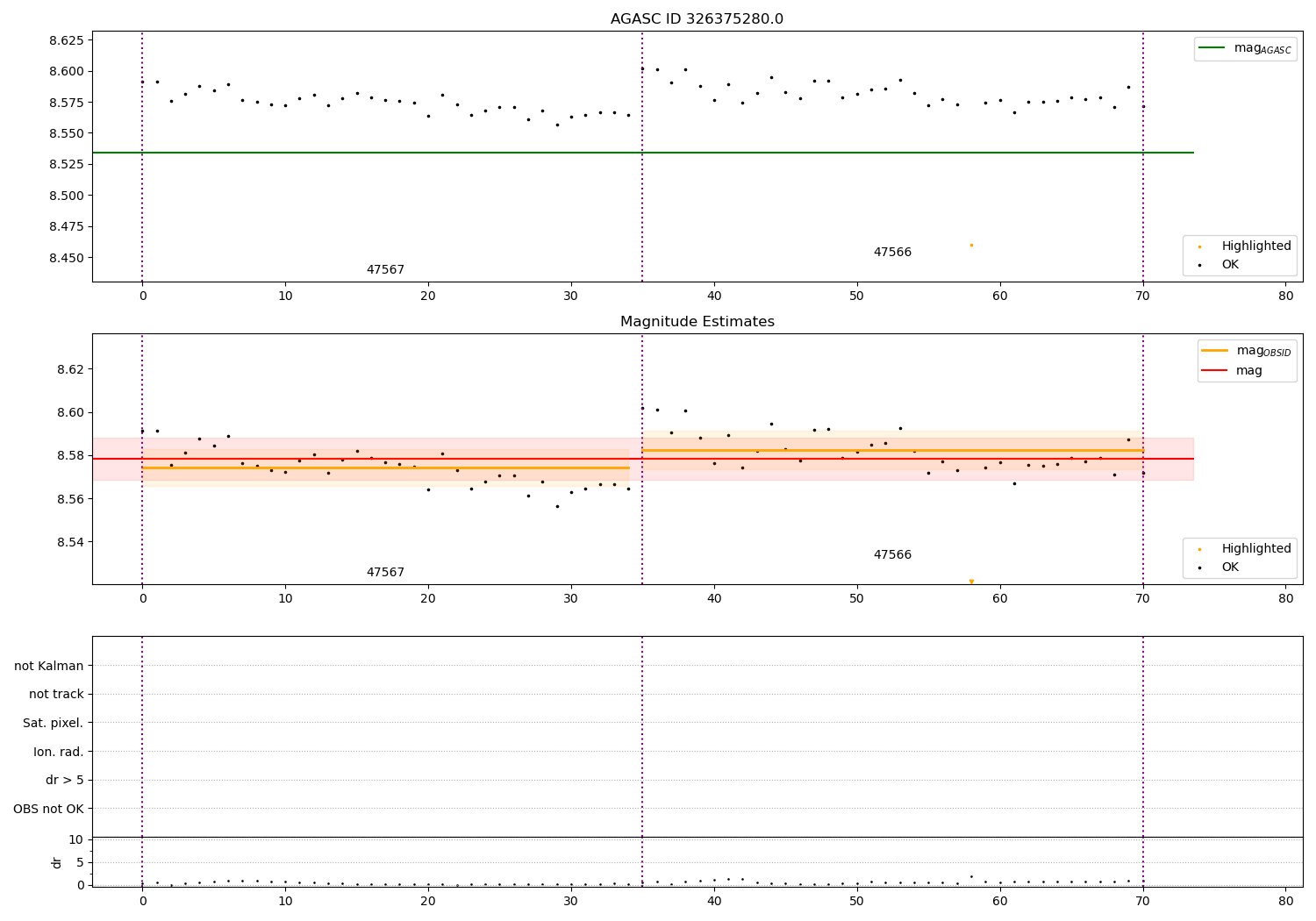Click the 'Sat. pixel.' row label
Screen dimensions: 1316x921
click(x=54, y=723)
